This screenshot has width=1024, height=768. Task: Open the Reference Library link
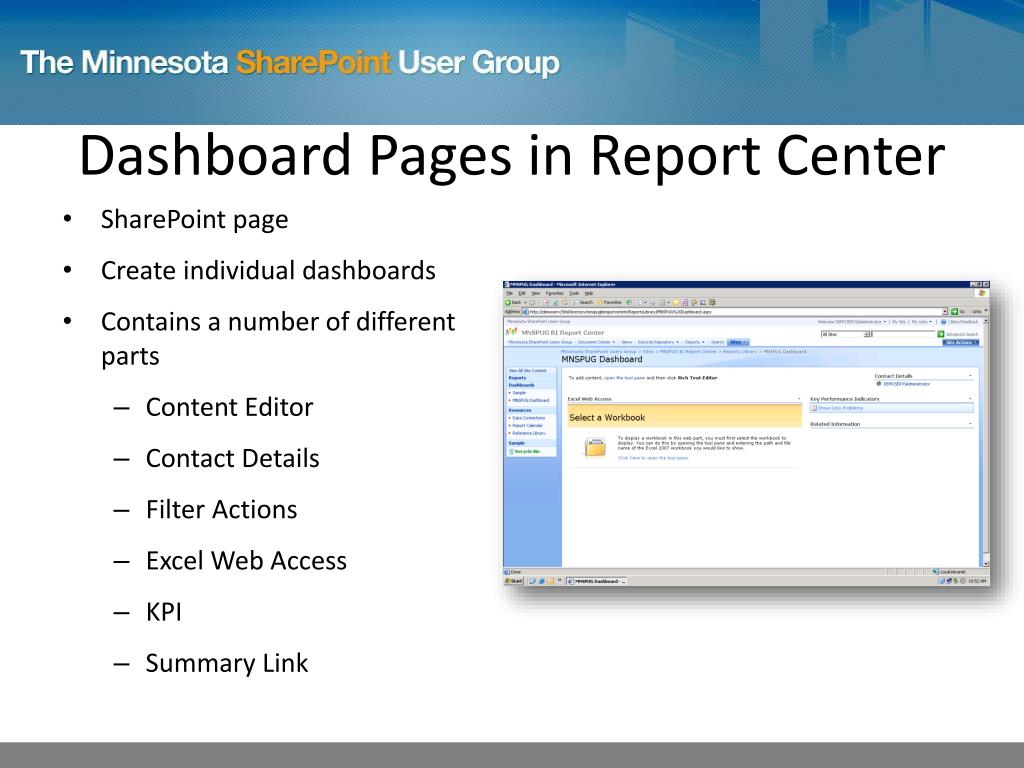[x=529, y=433]
